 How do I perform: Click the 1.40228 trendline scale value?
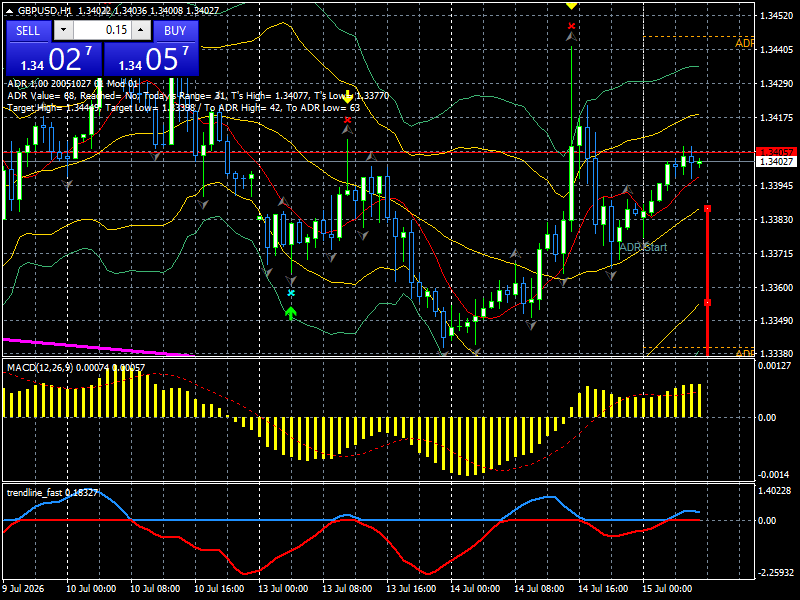[775, 491]
